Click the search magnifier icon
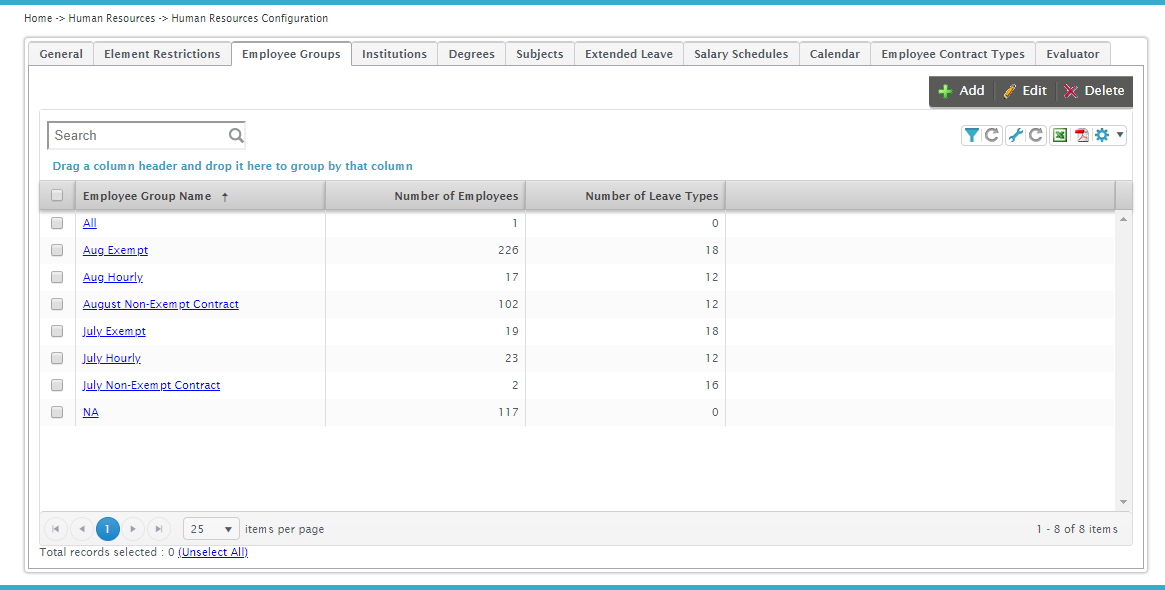This screenshot has height=590, width=1165. point(236,135)
